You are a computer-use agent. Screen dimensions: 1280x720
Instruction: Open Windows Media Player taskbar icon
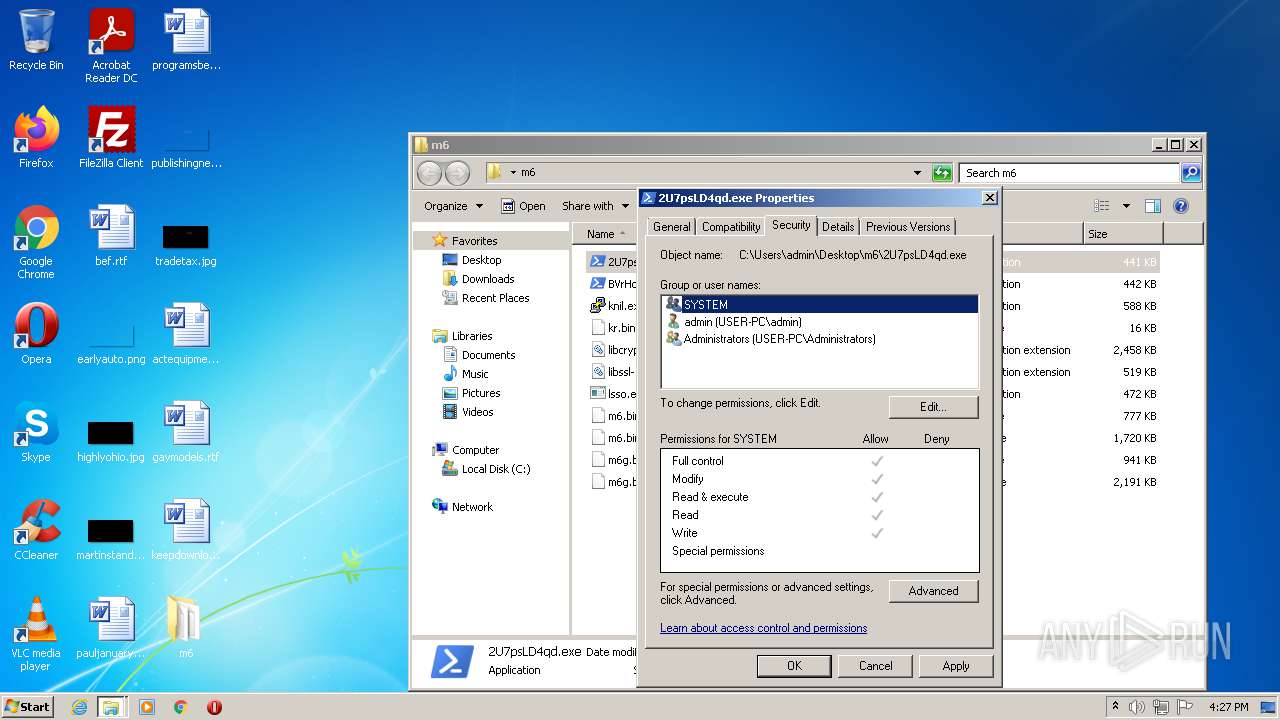click(x=147, y=707)
